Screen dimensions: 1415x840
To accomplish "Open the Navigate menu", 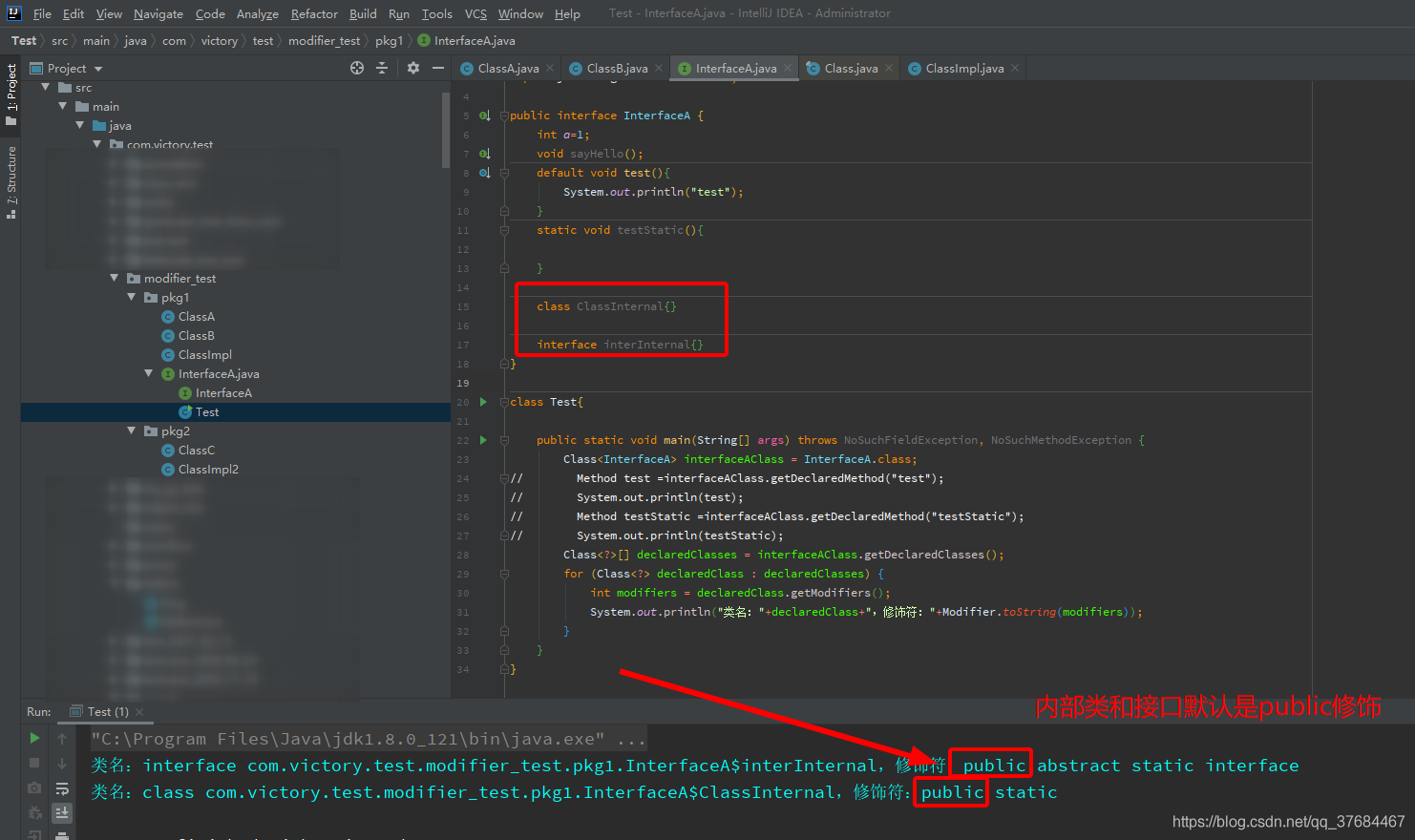I will tap(158, 13).
